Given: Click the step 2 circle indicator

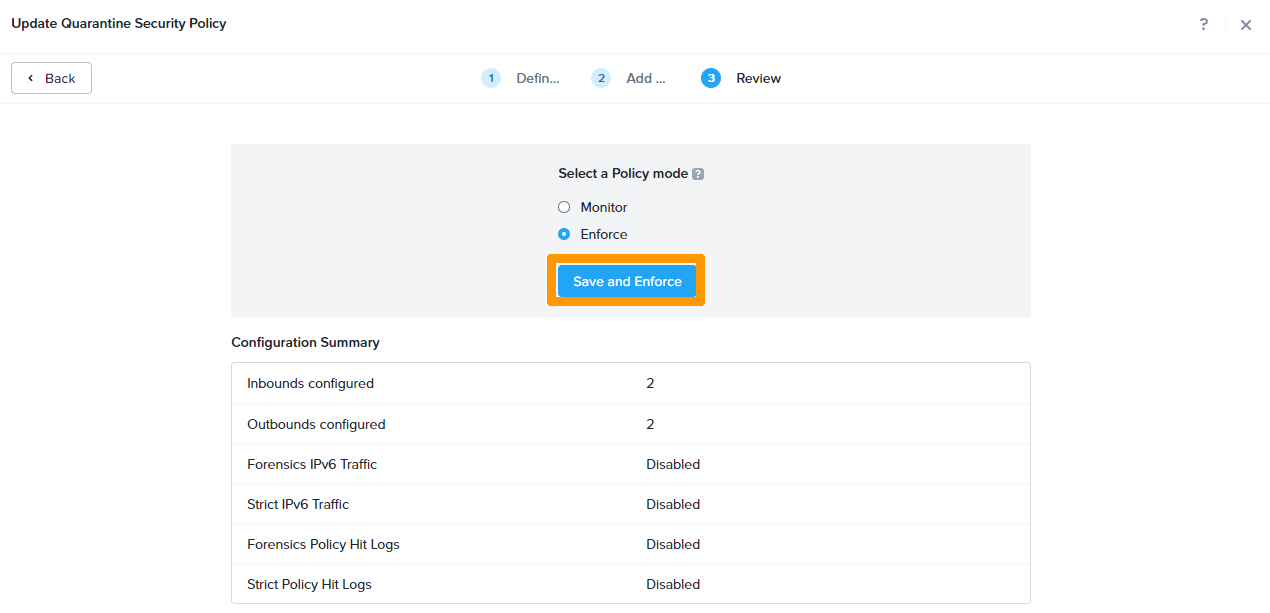Looking at the screenshot, I should coord(601,77).
